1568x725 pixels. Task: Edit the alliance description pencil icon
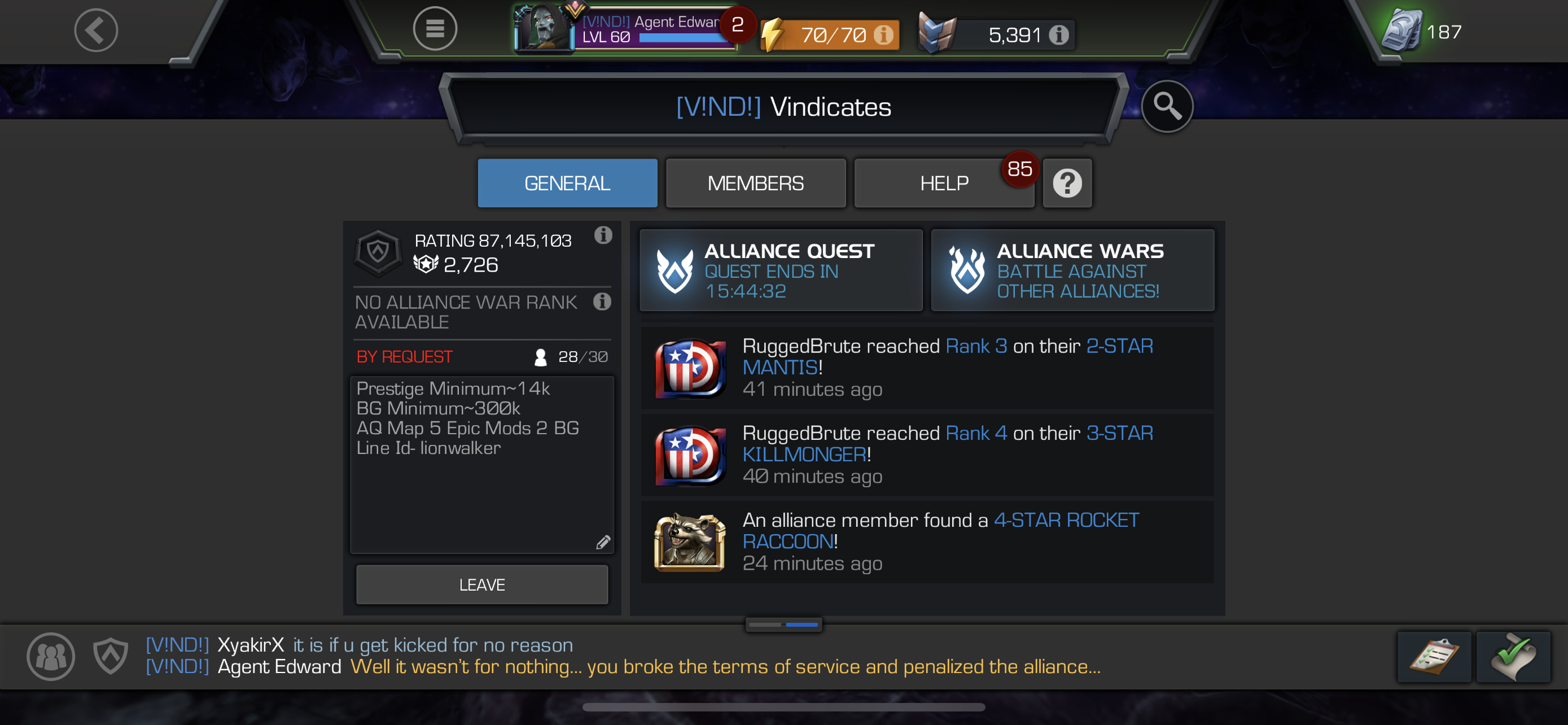(603, 543)
